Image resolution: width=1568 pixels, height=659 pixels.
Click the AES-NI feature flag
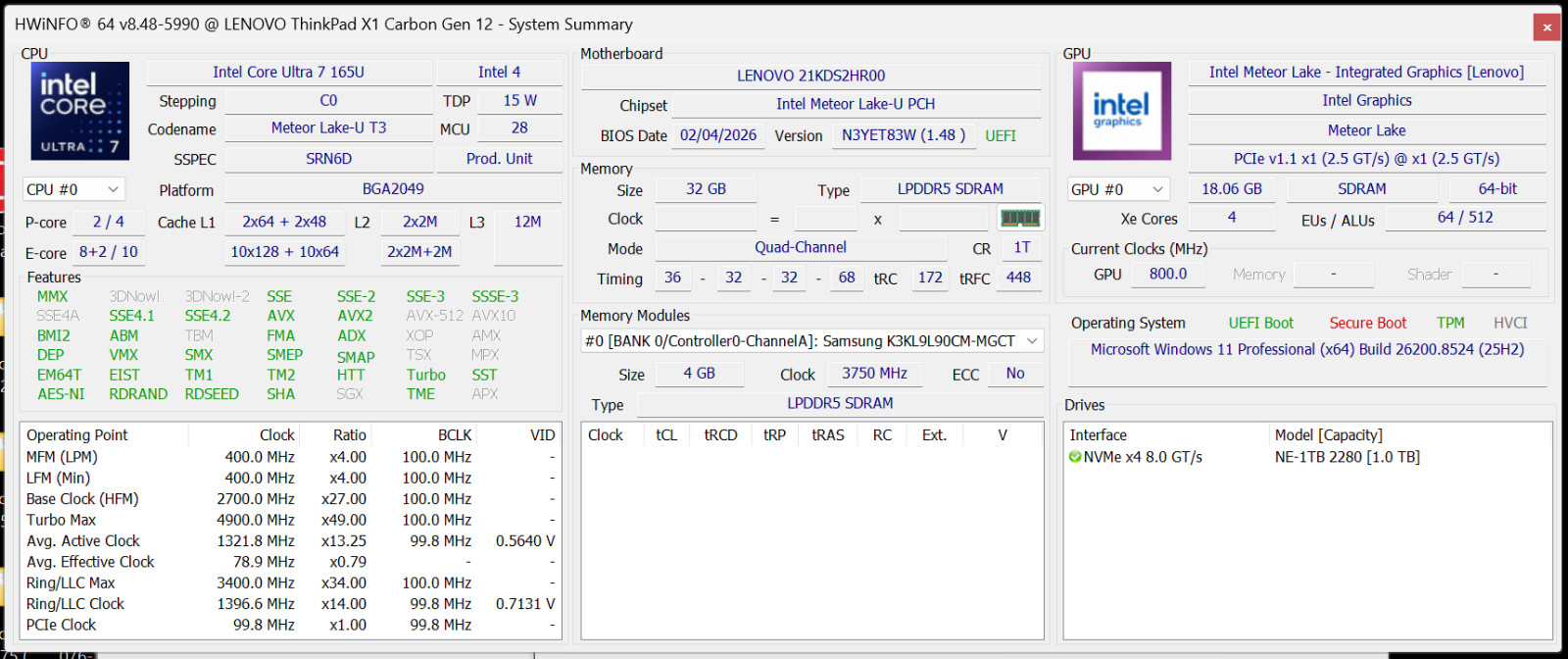click(x=61, y=394)
